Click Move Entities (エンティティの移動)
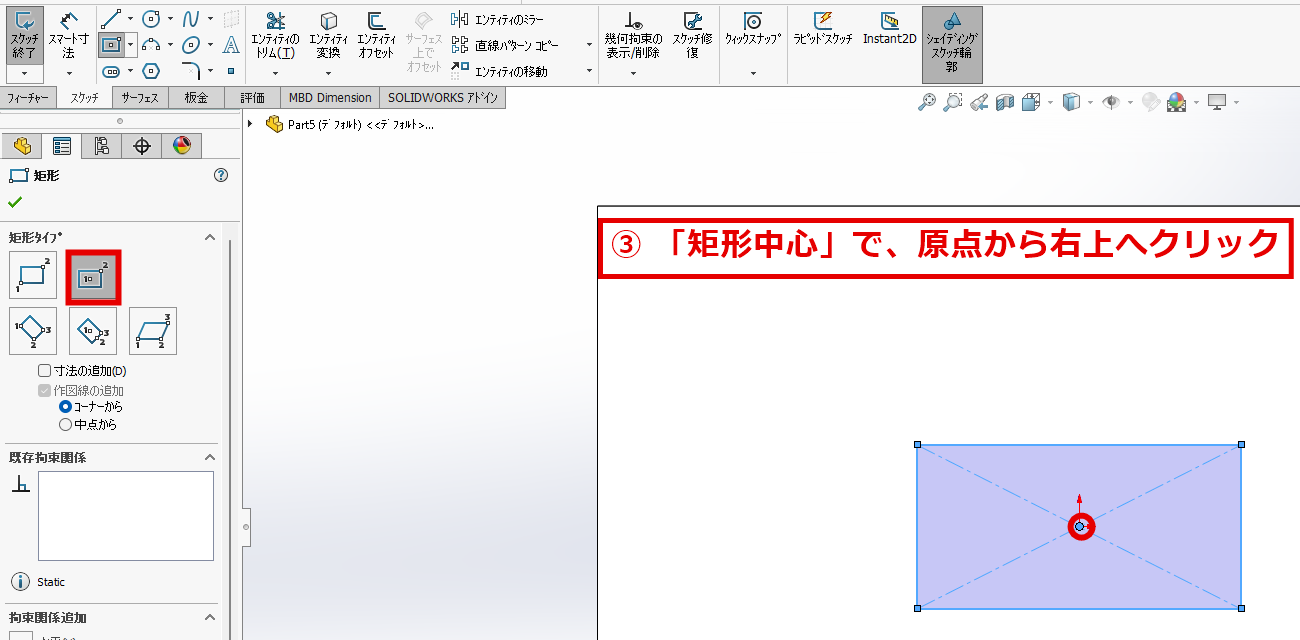 tap(499, 71)
